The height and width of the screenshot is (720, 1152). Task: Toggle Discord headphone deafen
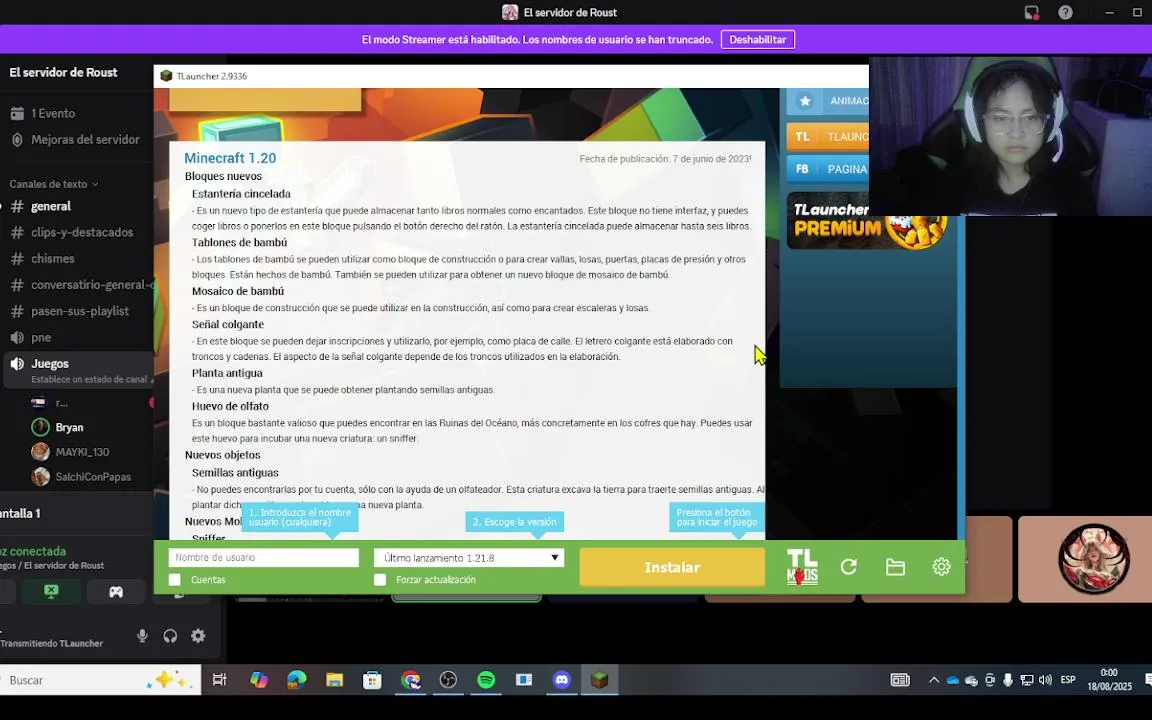tap(170, 636)
